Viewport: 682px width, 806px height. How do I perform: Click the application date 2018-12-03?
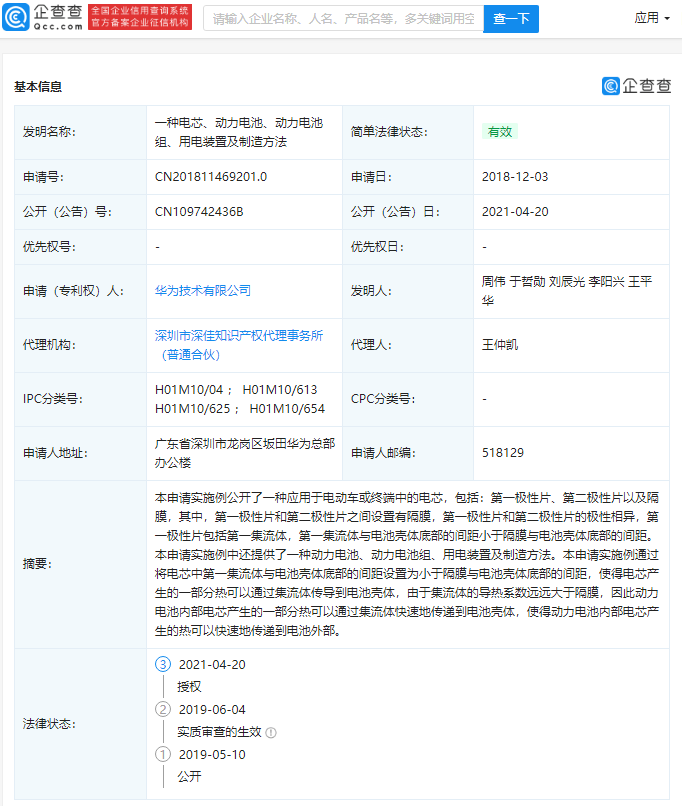click(x=515, y=177)
